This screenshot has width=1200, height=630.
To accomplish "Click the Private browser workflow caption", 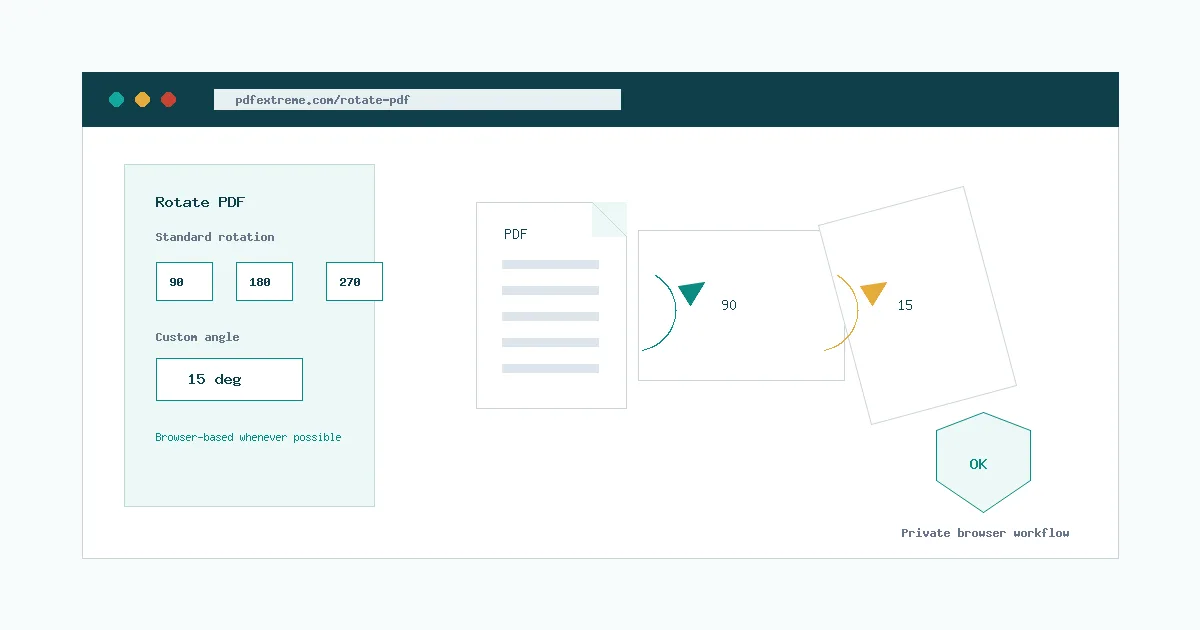I will [x=985, y=533].
